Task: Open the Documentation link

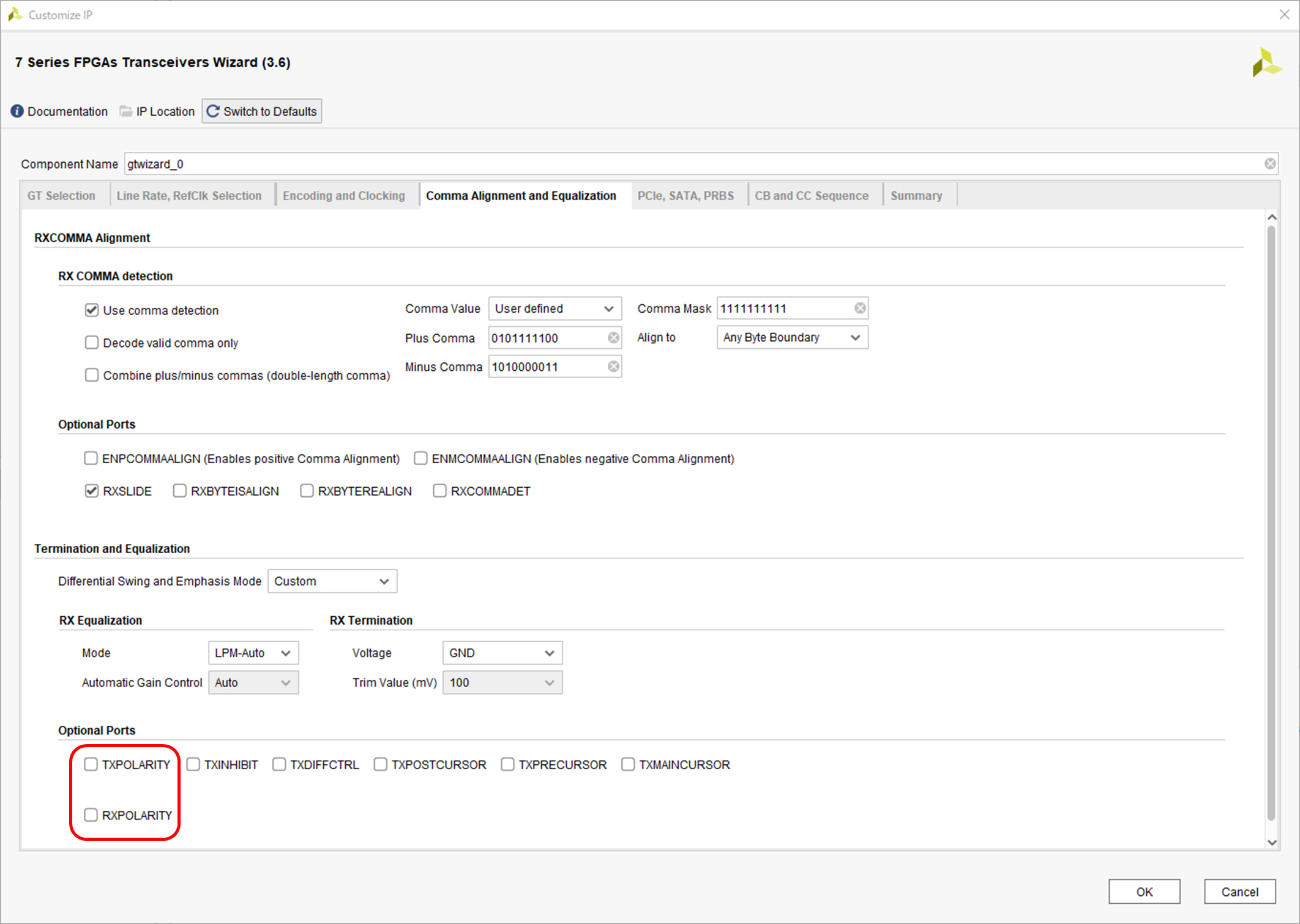Action: point(67,111)
